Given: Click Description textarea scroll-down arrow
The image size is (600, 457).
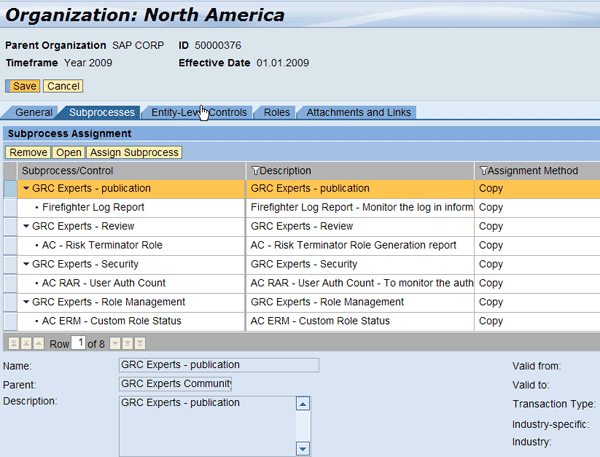Looking at the screenshot, I should [x=303, y=448].
